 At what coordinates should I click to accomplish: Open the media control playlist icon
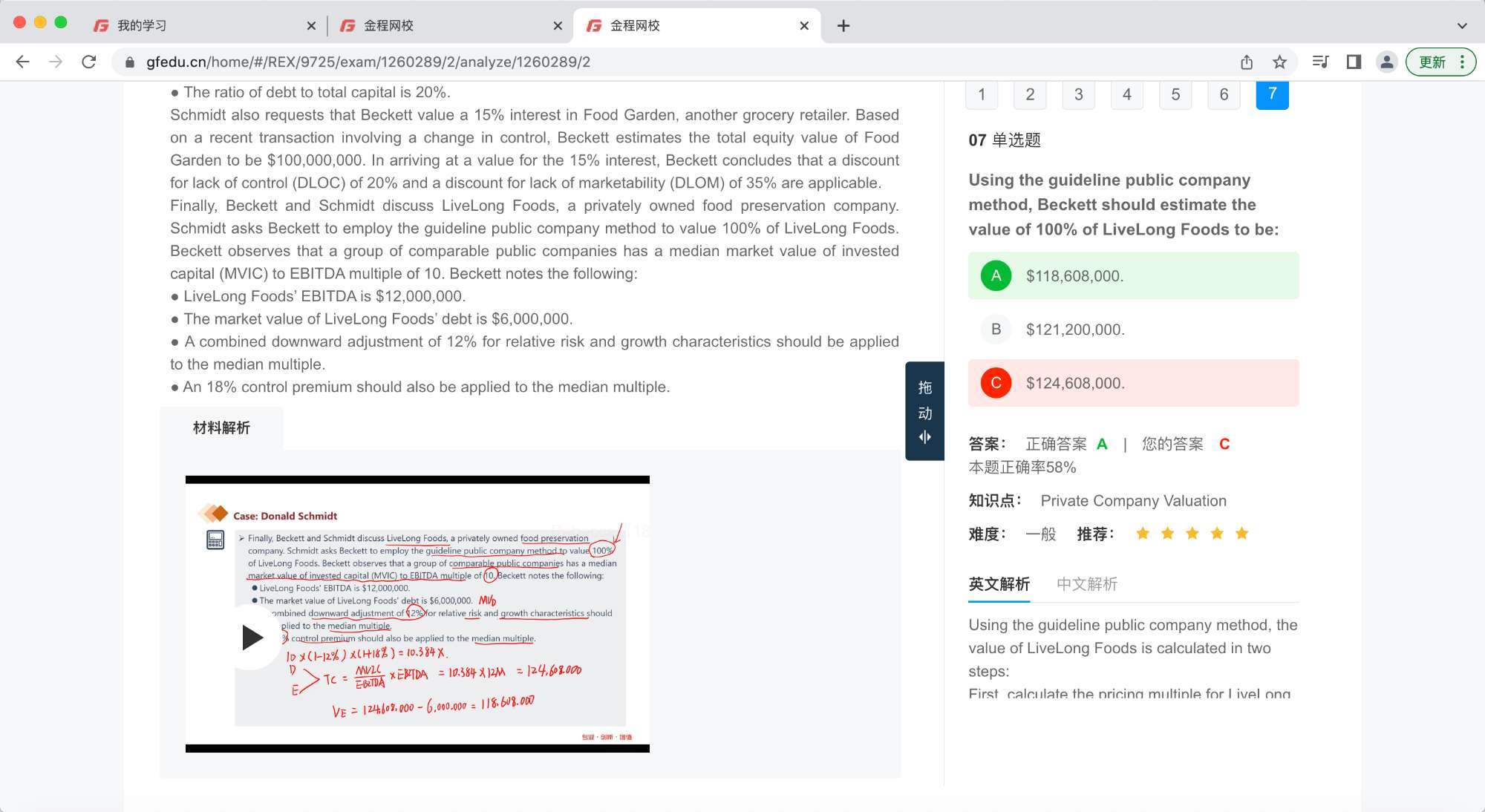click(x=1320, y=62)
